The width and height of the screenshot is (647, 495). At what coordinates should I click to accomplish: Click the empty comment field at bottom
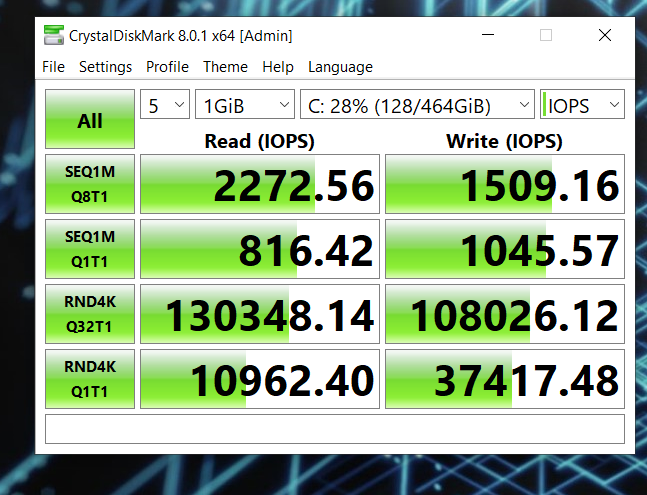335,429
